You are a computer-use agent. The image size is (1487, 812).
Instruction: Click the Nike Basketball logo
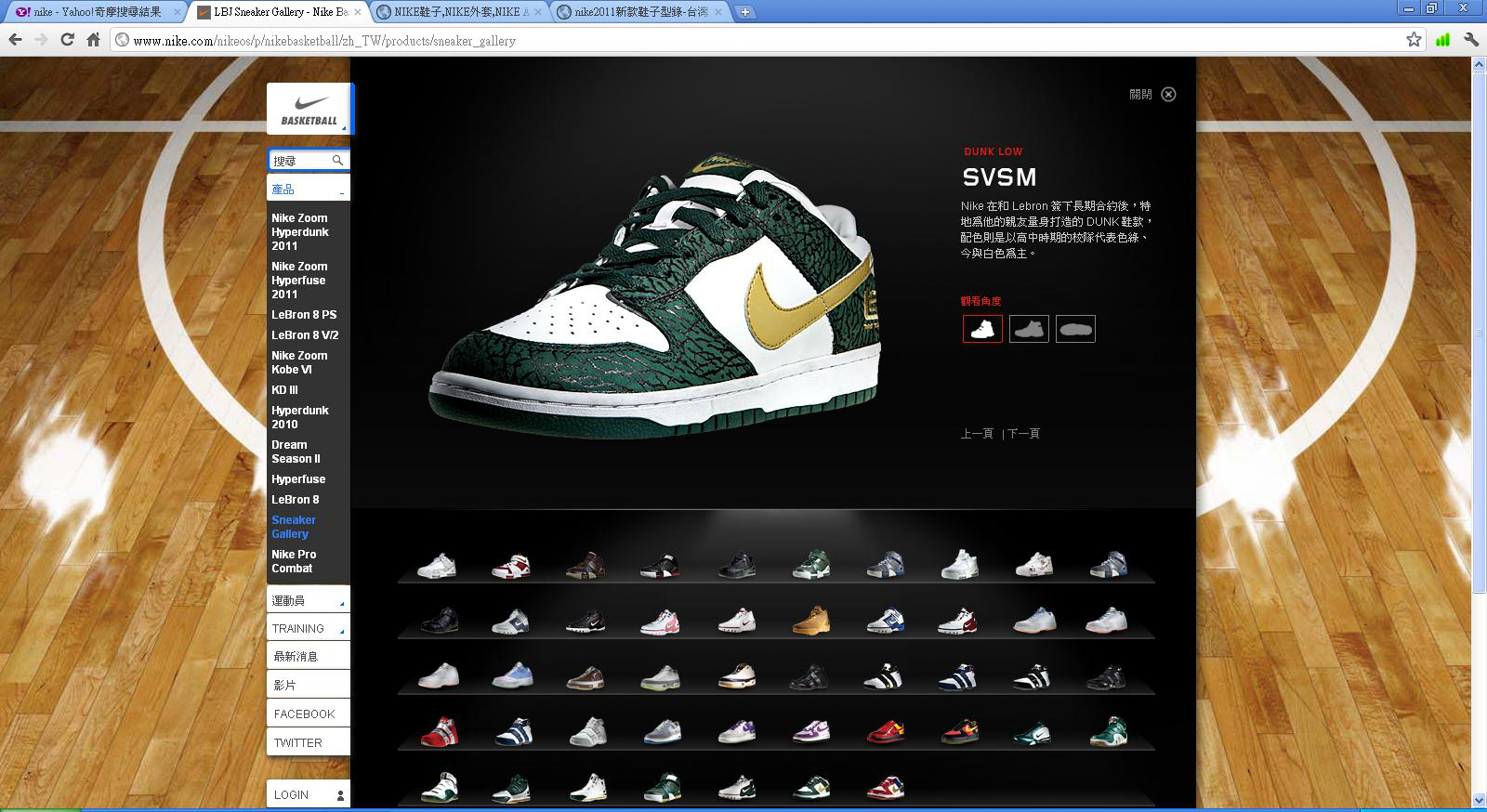pos(309,109)
